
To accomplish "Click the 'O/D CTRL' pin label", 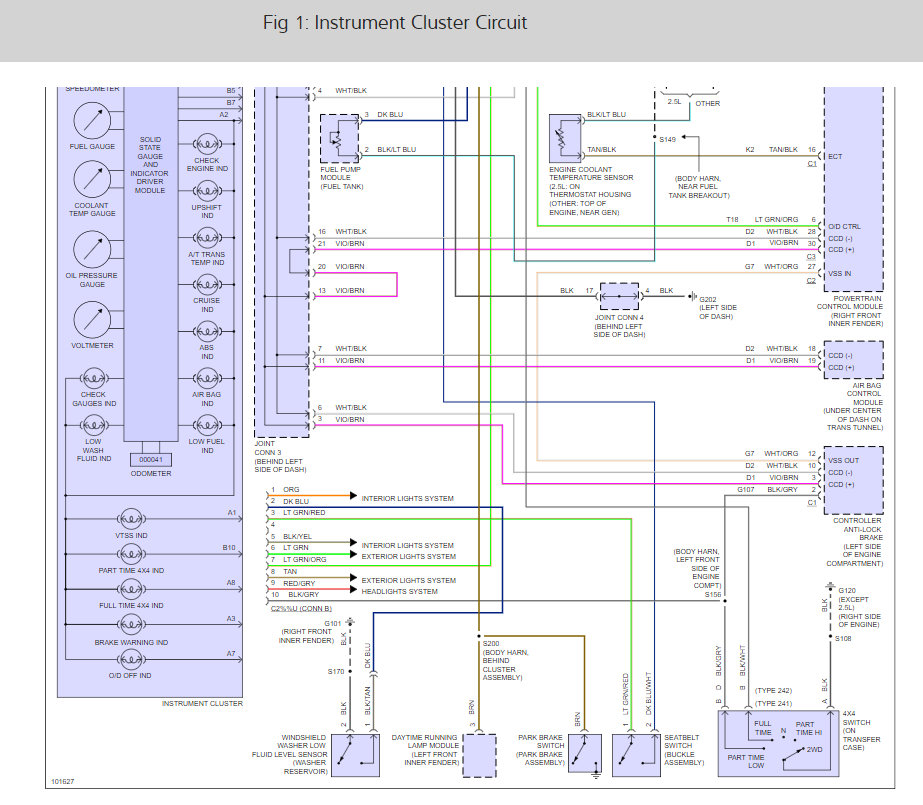I will coord(844,227).
